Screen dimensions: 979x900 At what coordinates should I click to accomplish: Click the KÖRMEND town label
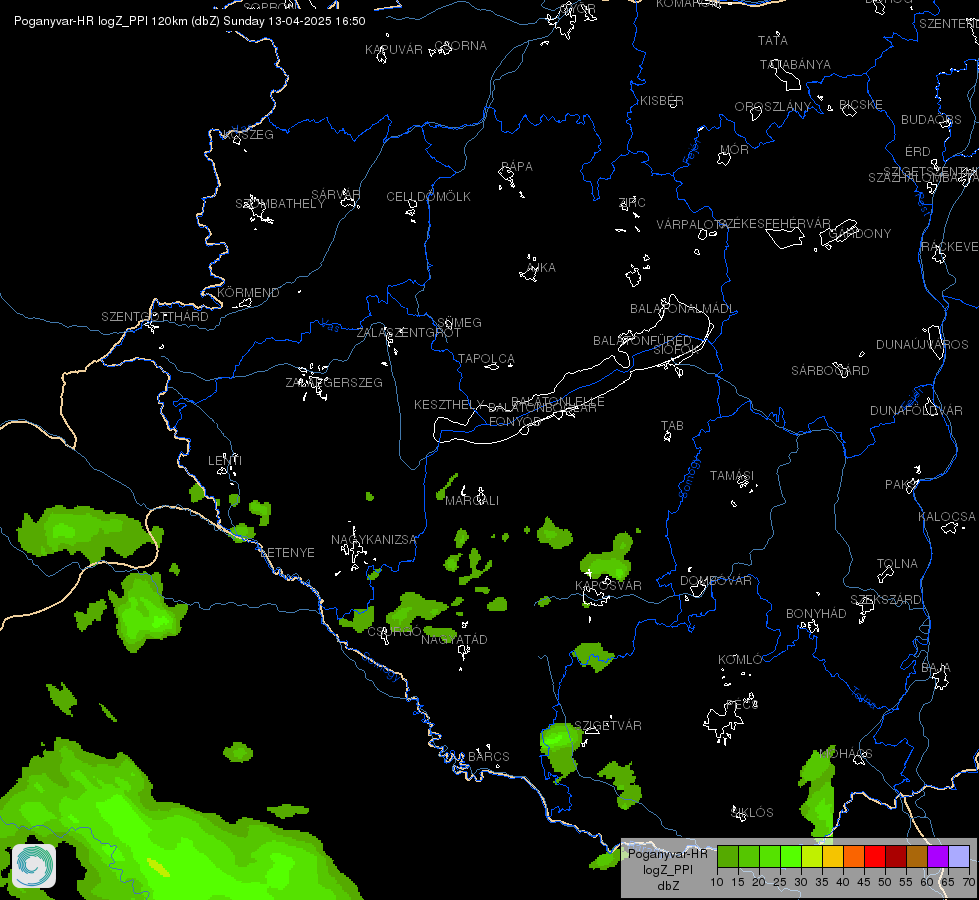tap(248, 292)
